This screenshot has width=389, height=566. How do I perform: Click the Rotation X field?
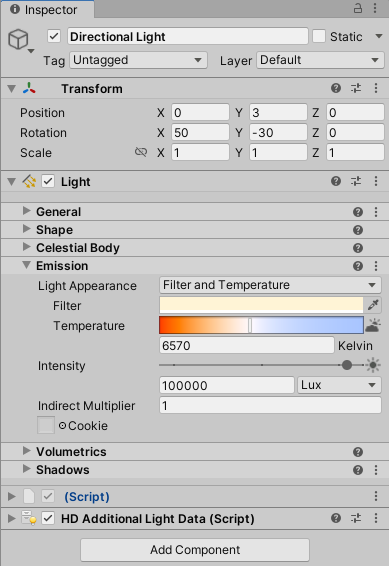tap(200, 132)
